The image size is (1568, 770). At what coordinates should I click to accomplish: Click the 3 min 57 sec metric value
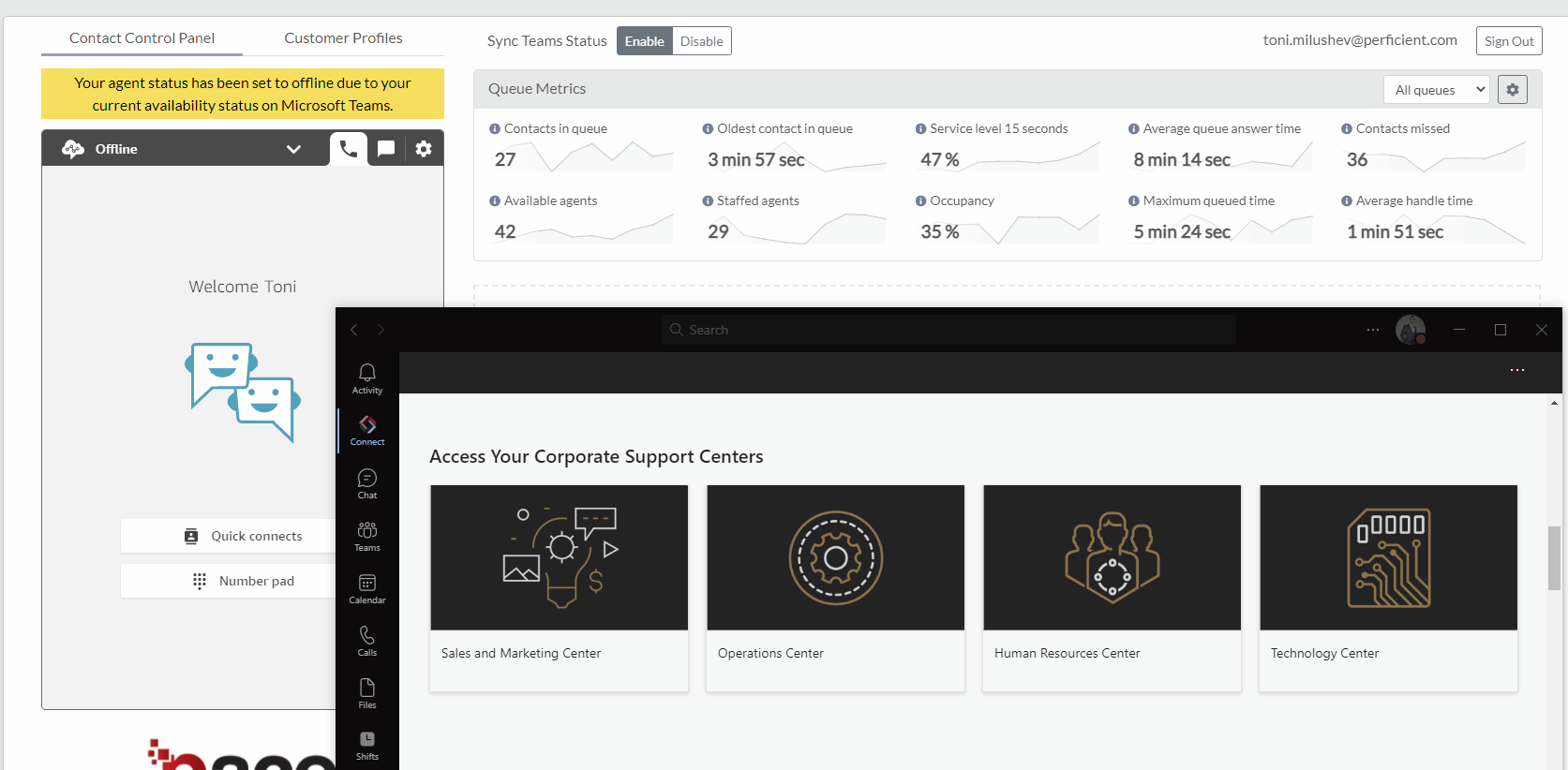click(x=756, y=160)
